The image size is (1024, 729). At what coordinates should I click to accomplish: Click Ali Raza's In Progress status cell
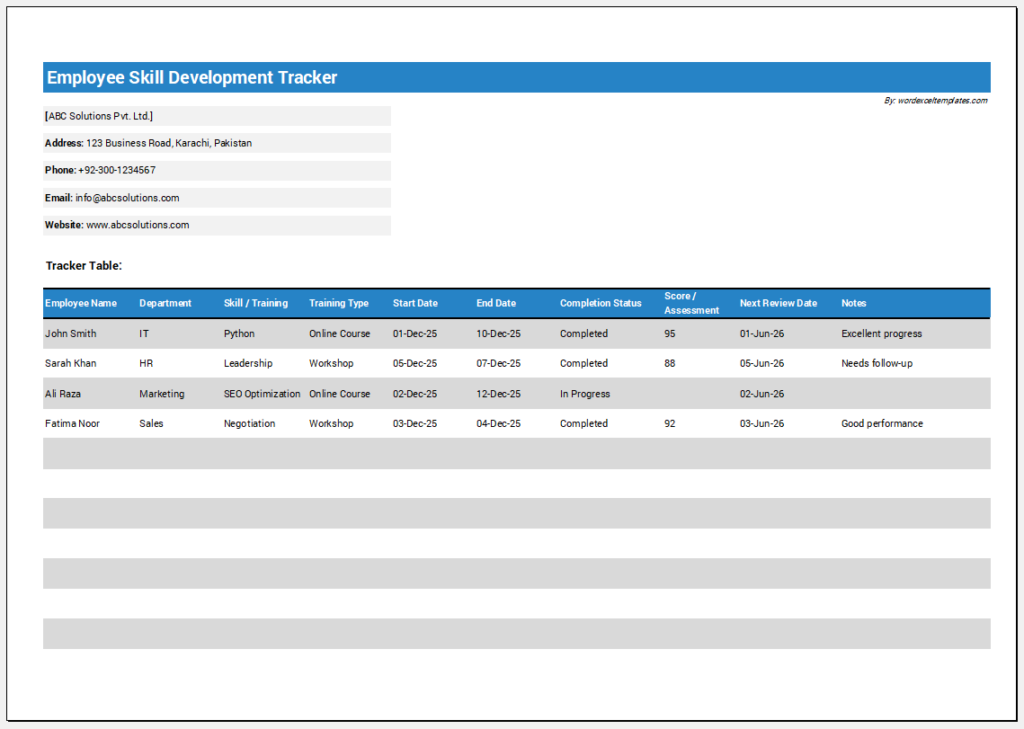click(x=585, y=393)
